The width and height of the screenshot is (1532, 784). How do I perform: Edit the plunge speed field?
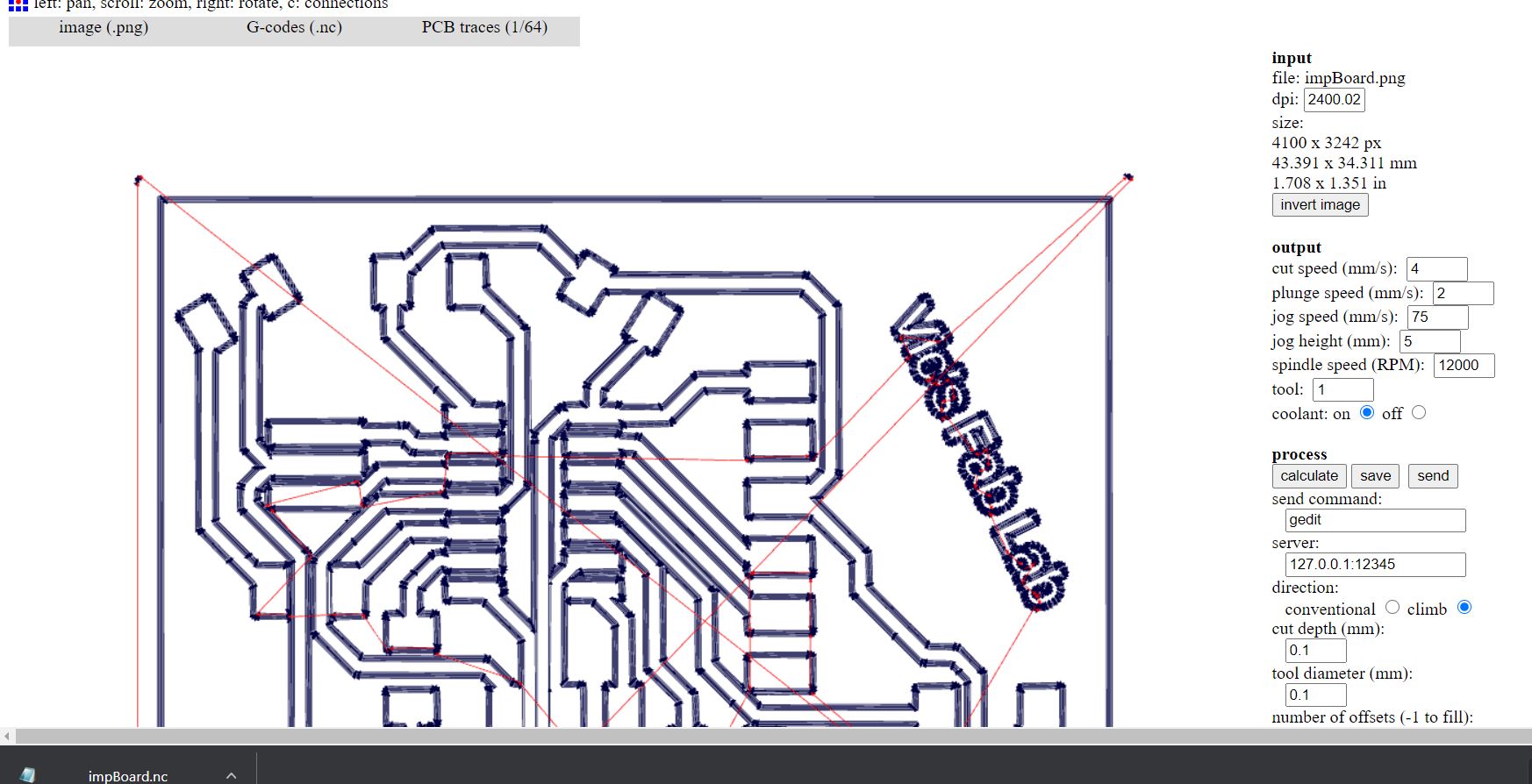[1463, 294]
